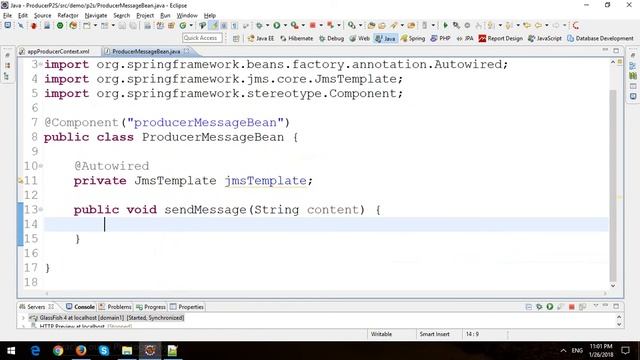The image size is (640, 360).
Task: Toggle Mark Occurrences highlighted toolbar button
Action: (213, 25)
